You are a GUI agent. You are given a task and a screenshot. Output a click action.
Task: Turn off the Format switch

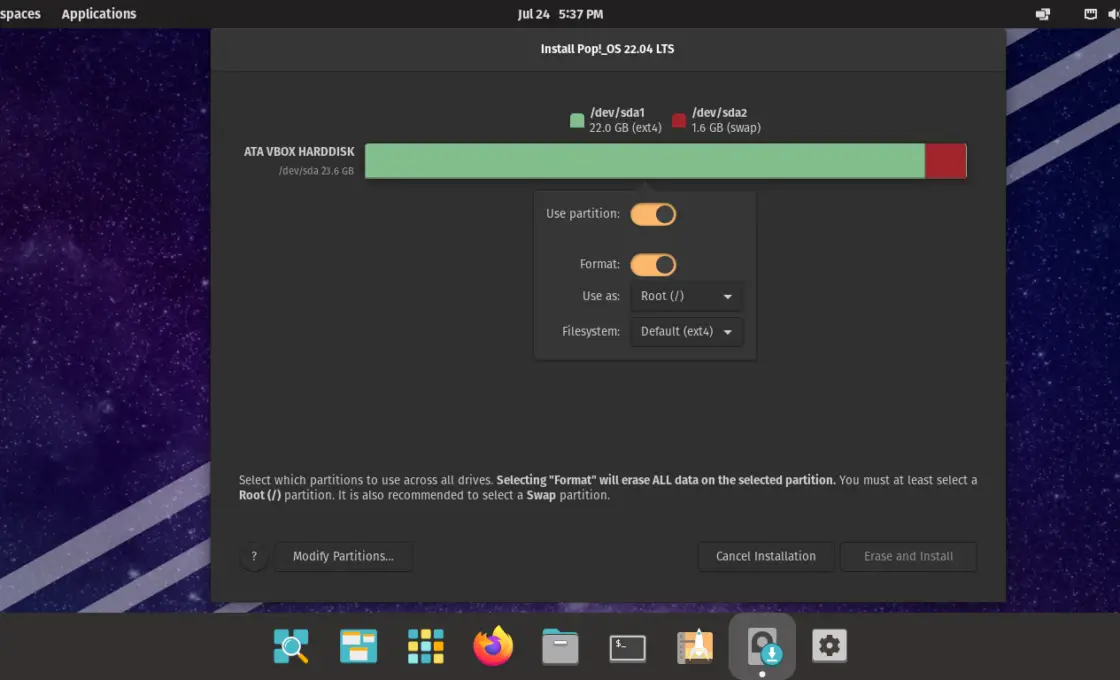coord(653,265)
